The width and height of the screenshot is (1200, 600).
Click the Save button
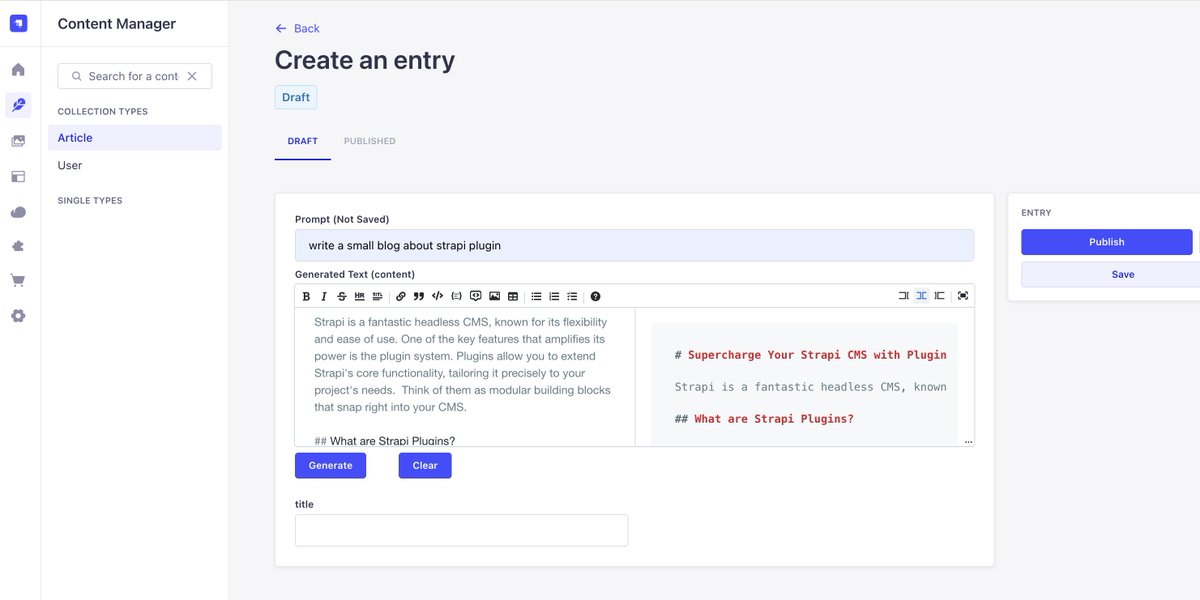click(x=1123, y=274)
